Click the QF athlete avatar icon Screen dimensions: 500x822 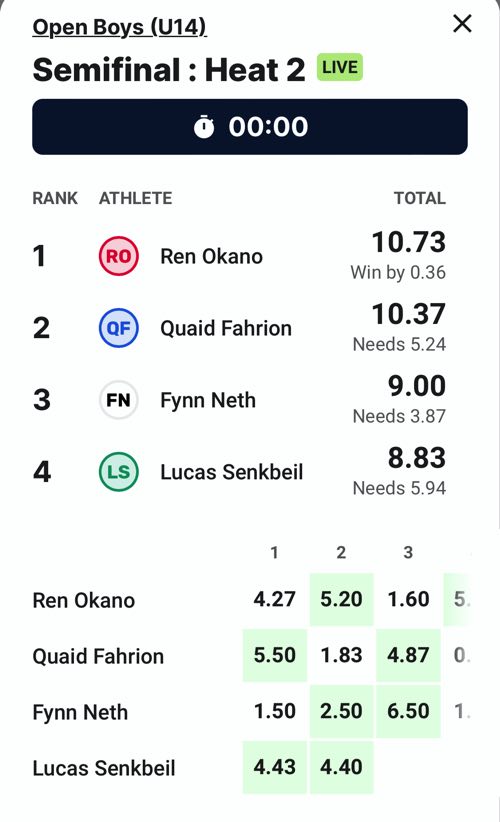[x=119, y=328]
